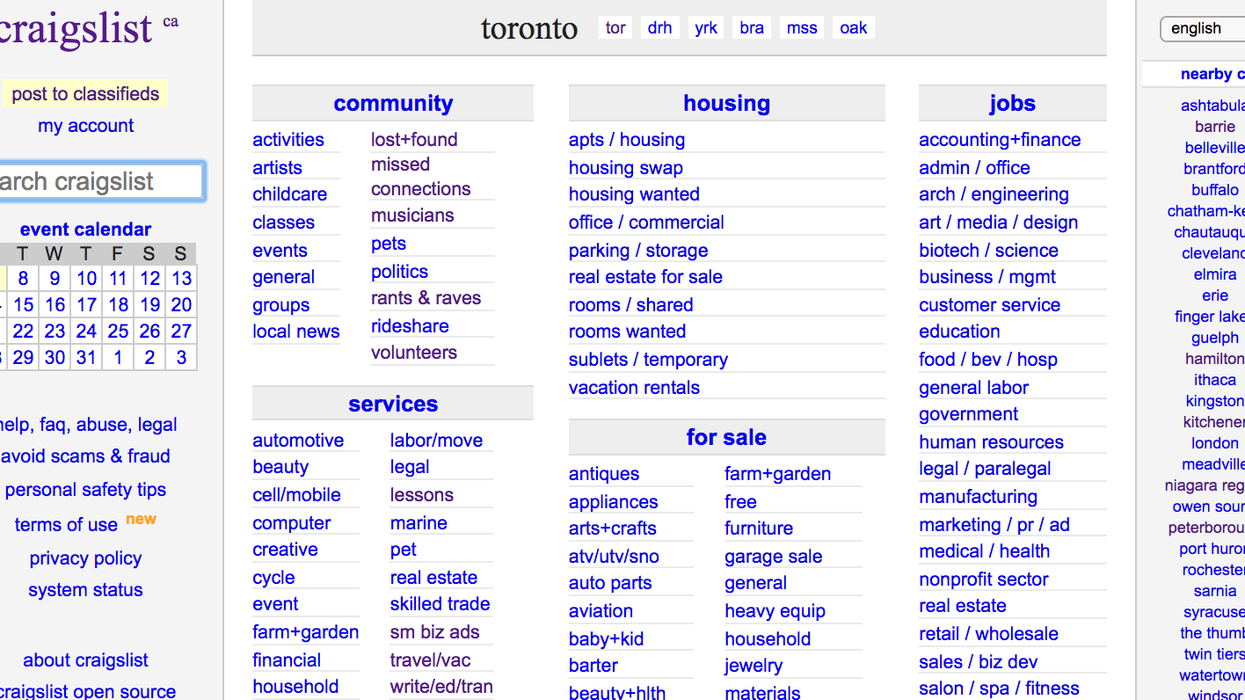Open the avoid scams & fraud page
The image size is (1245, 700).
pos(85,457)
